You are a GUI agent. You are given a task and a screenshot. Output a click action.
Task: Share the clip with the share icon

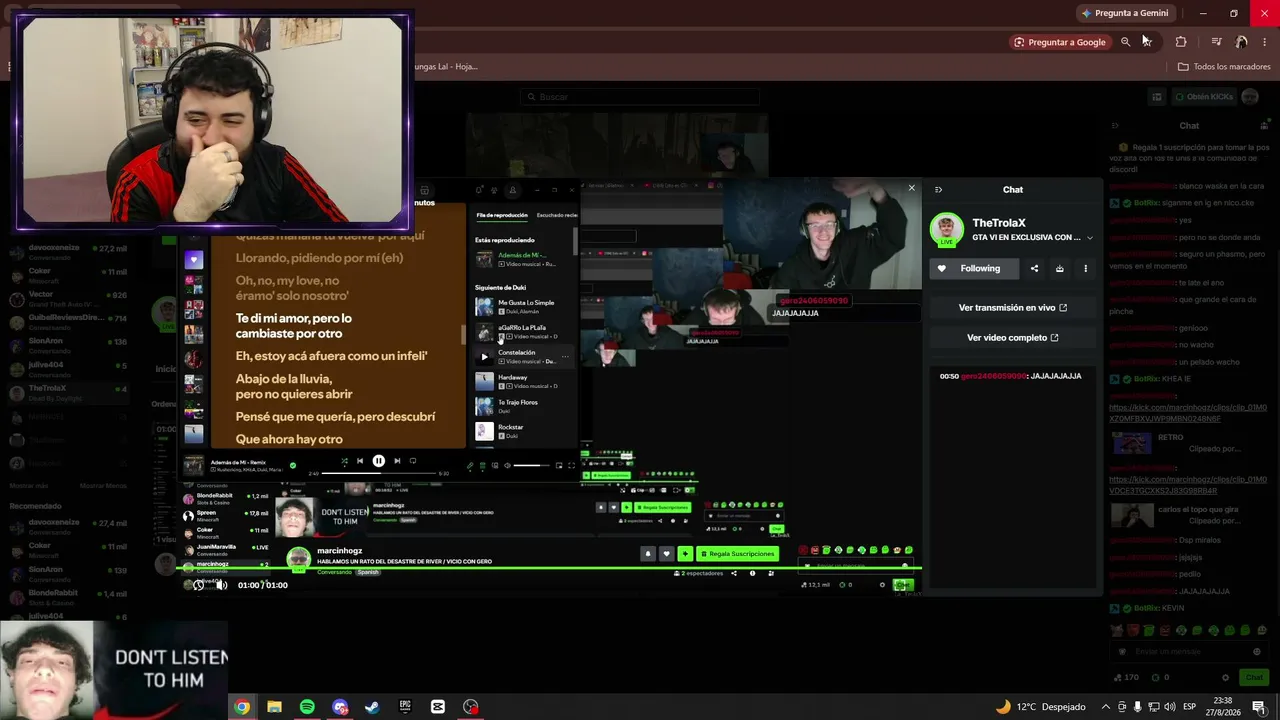(x=1034, y=268)
